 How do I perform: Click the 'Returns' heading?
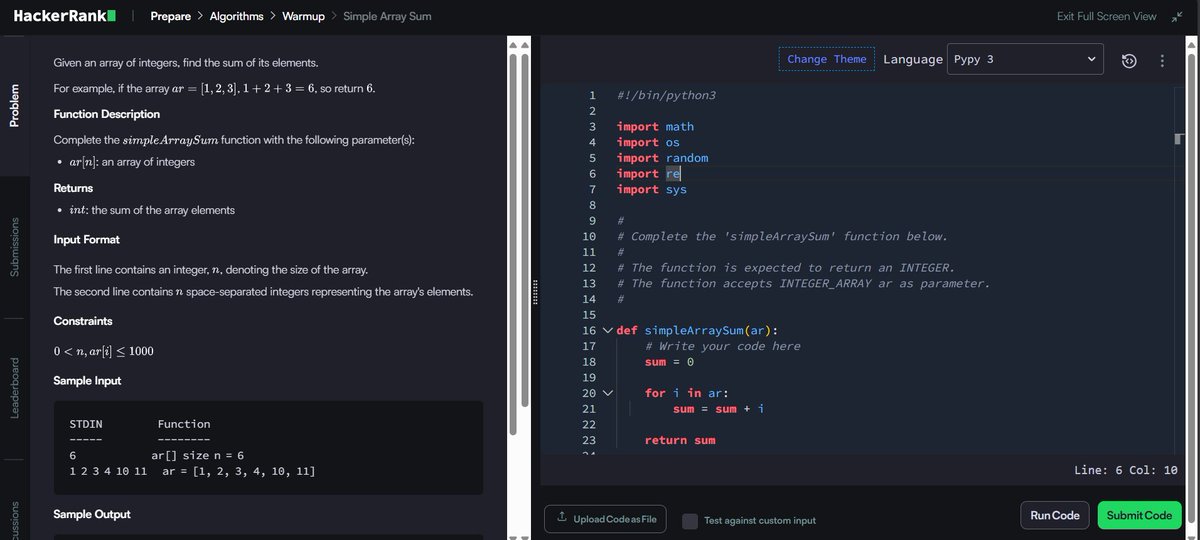pos(73,188)
